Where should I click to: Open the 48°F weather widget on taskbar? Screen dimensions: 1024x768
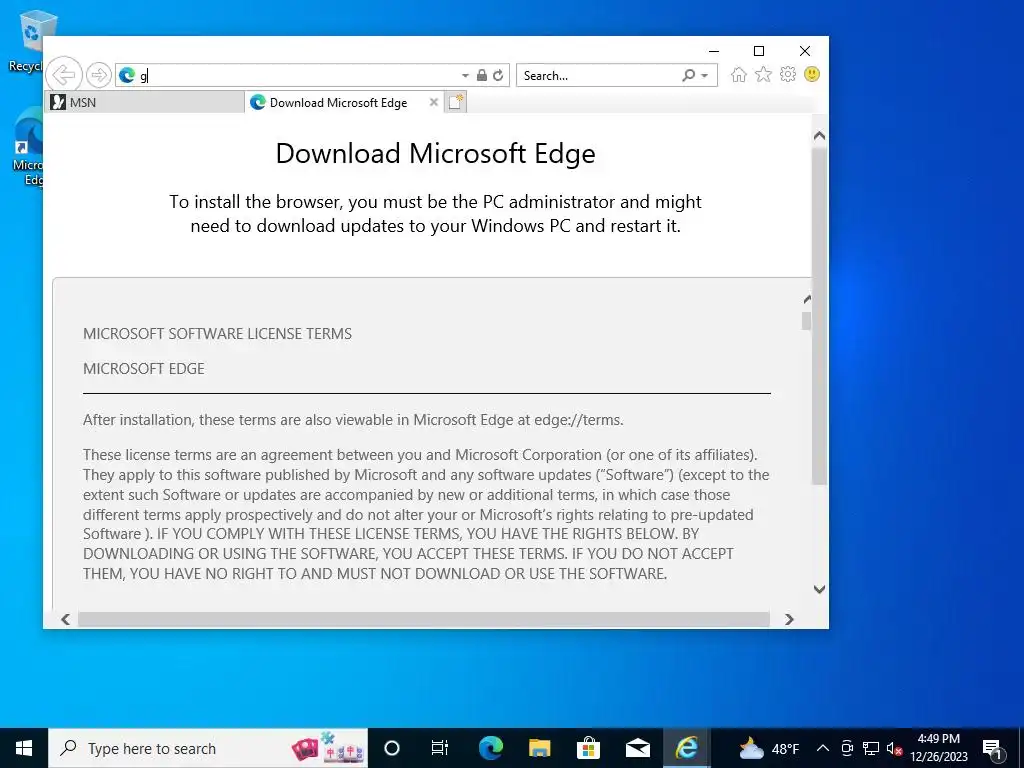(769, 748)
